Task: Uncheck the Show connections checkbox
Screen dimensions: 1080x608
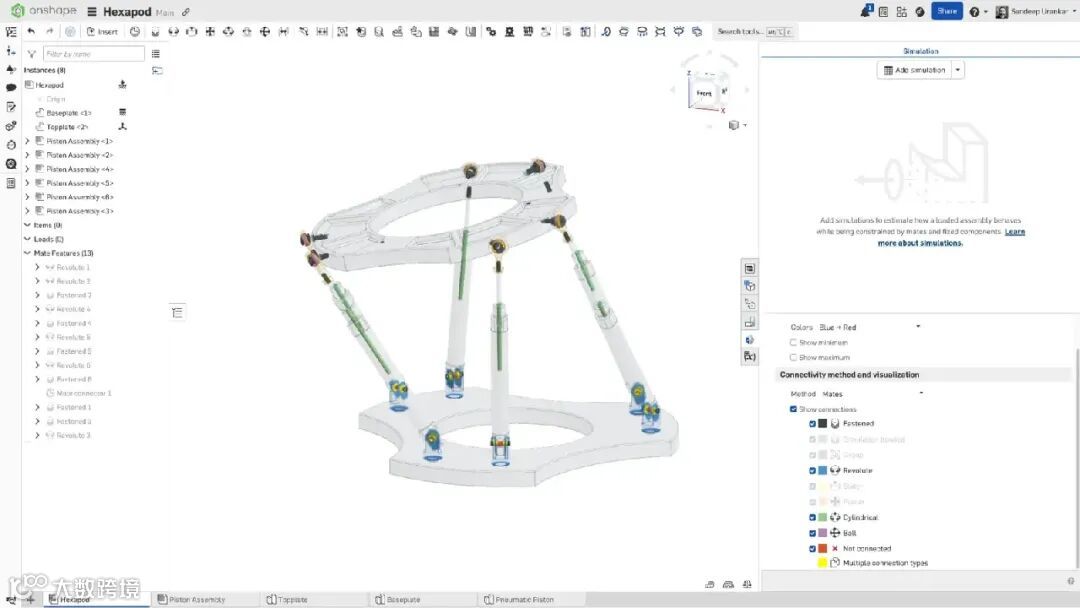Action: click(793, 409)
